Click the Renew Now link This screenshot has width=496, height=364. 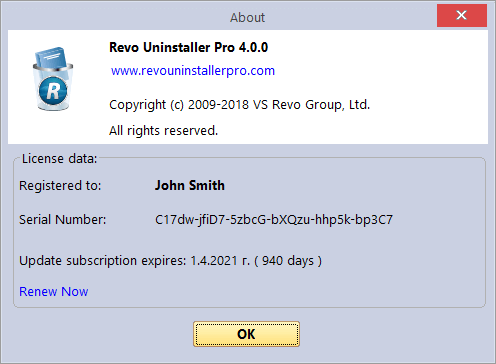pyautogui.click(x=54, y=292)
